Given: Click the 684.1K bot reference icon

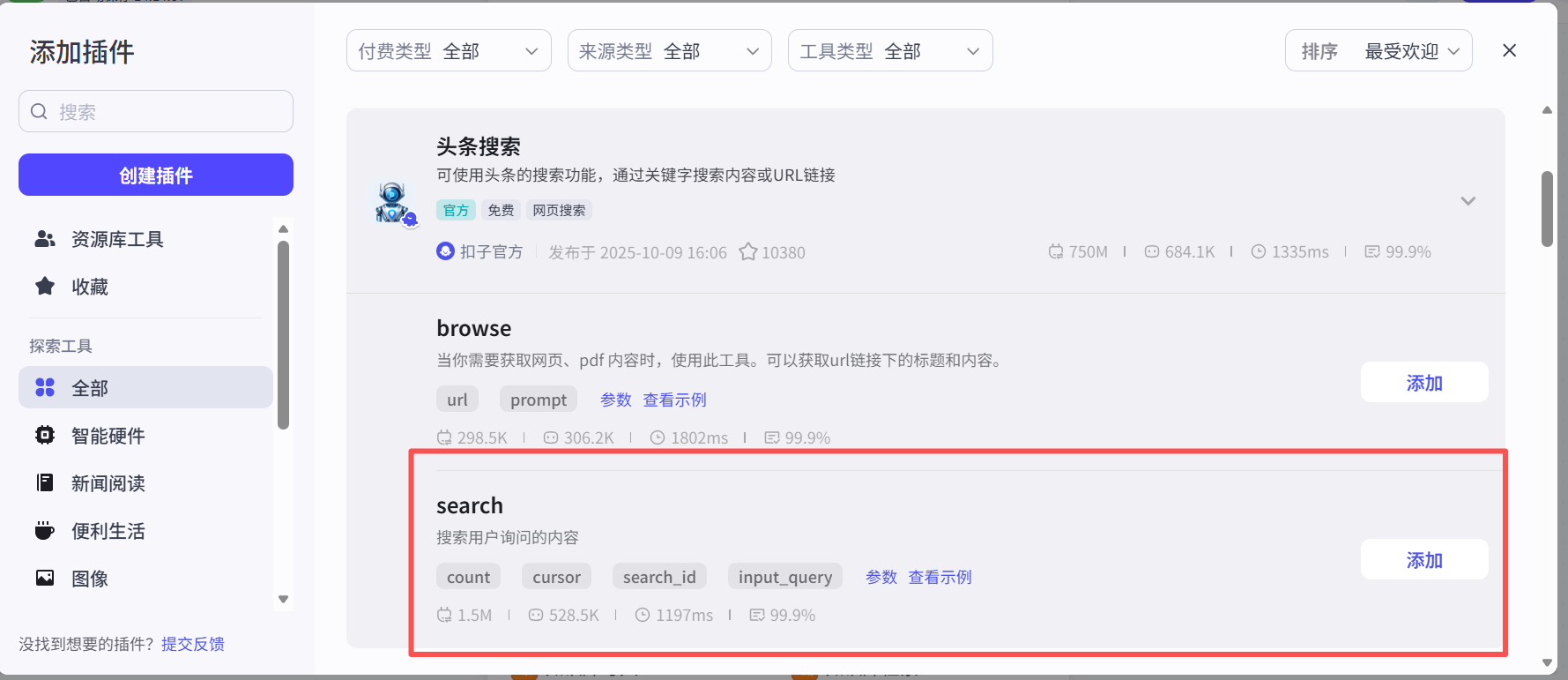Looking at the screenshot, I should [1152, 251].
